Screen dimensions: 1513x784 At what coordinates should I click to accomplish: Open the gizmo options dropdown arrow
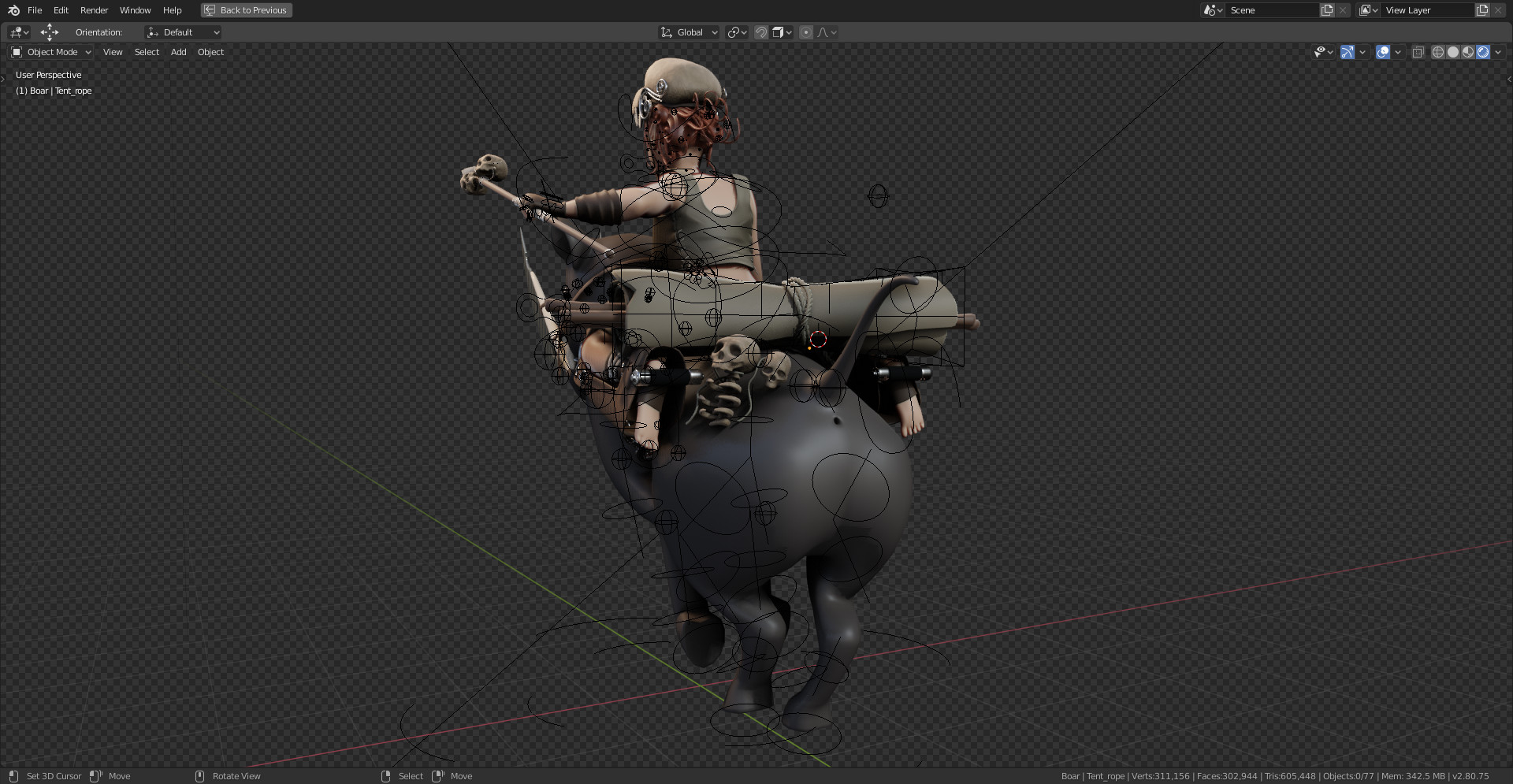point(1362,52)
